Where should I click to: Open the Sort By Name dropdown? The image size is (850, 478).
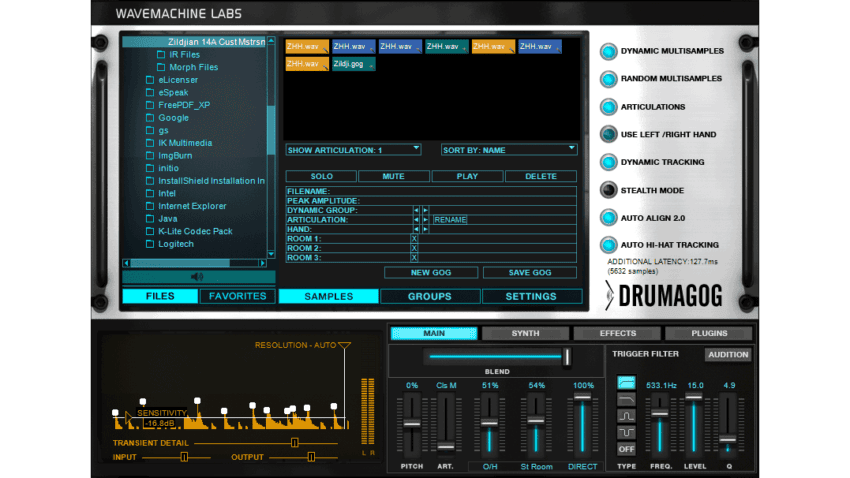pyautogui.click(x=509, y=150)
